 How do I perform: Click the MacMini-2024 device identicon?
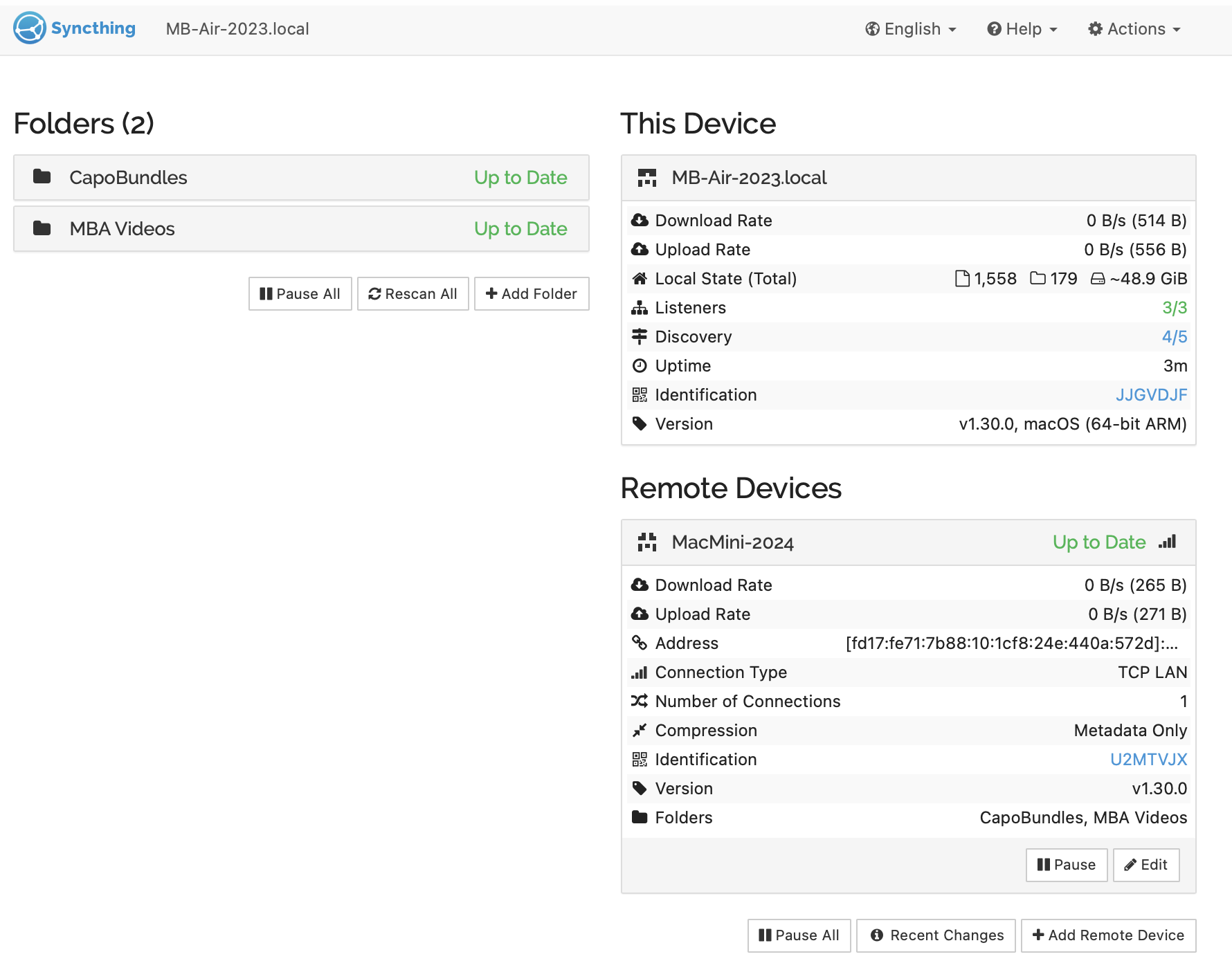[x=647, y=542]
